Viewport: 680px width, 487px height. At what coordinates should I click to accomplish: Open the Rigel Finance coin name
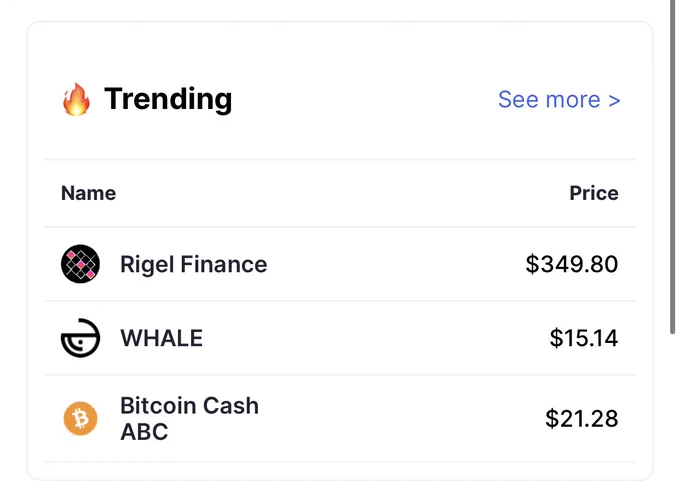[193, 264]
